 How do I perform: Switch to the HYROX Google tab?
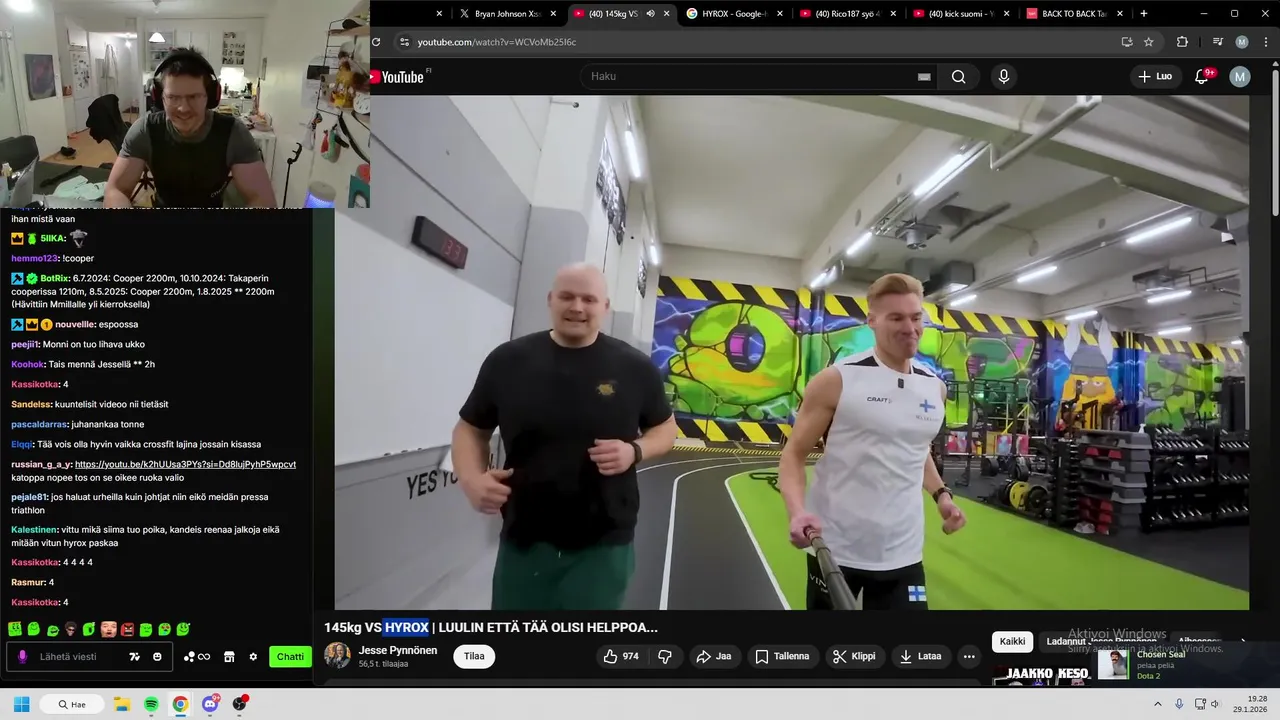[x=733, y=14]
